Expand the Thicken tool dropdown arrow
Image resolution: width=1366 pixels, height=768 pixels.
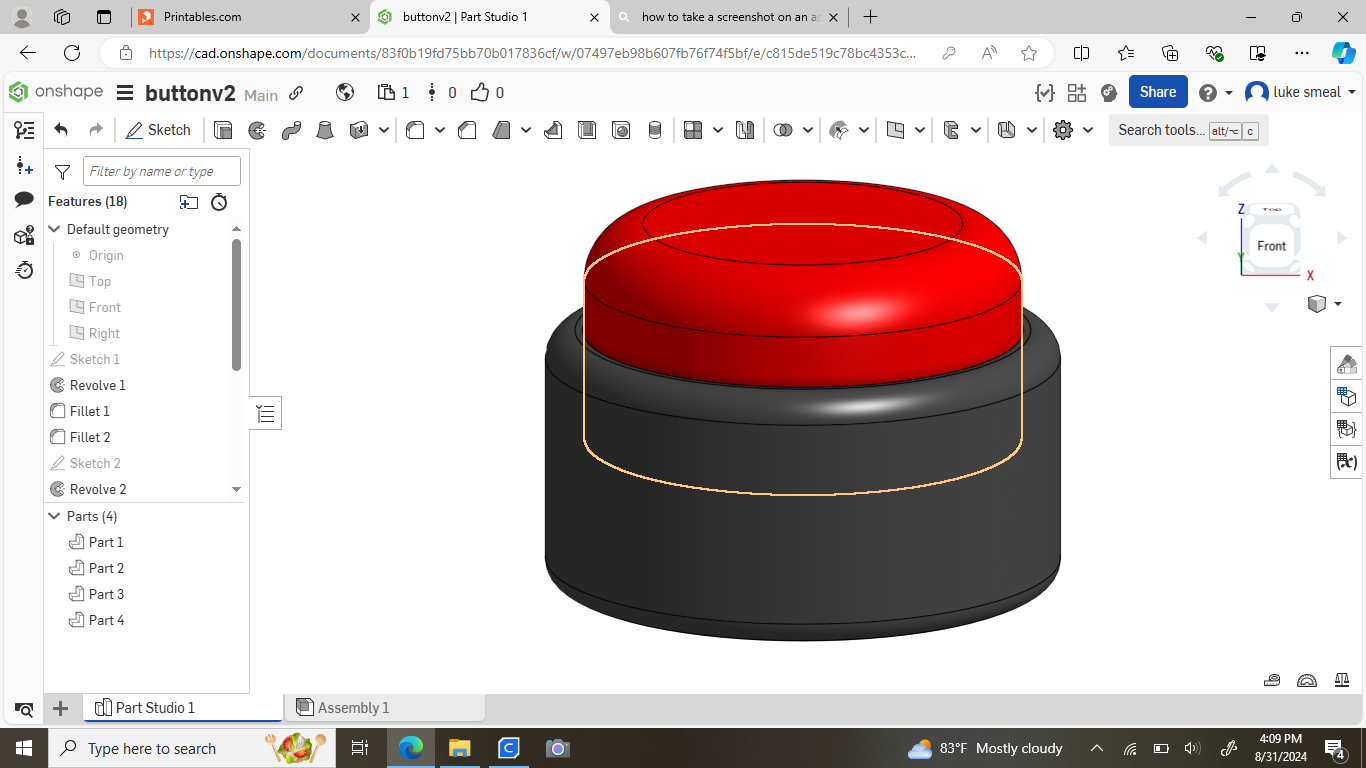383,130
